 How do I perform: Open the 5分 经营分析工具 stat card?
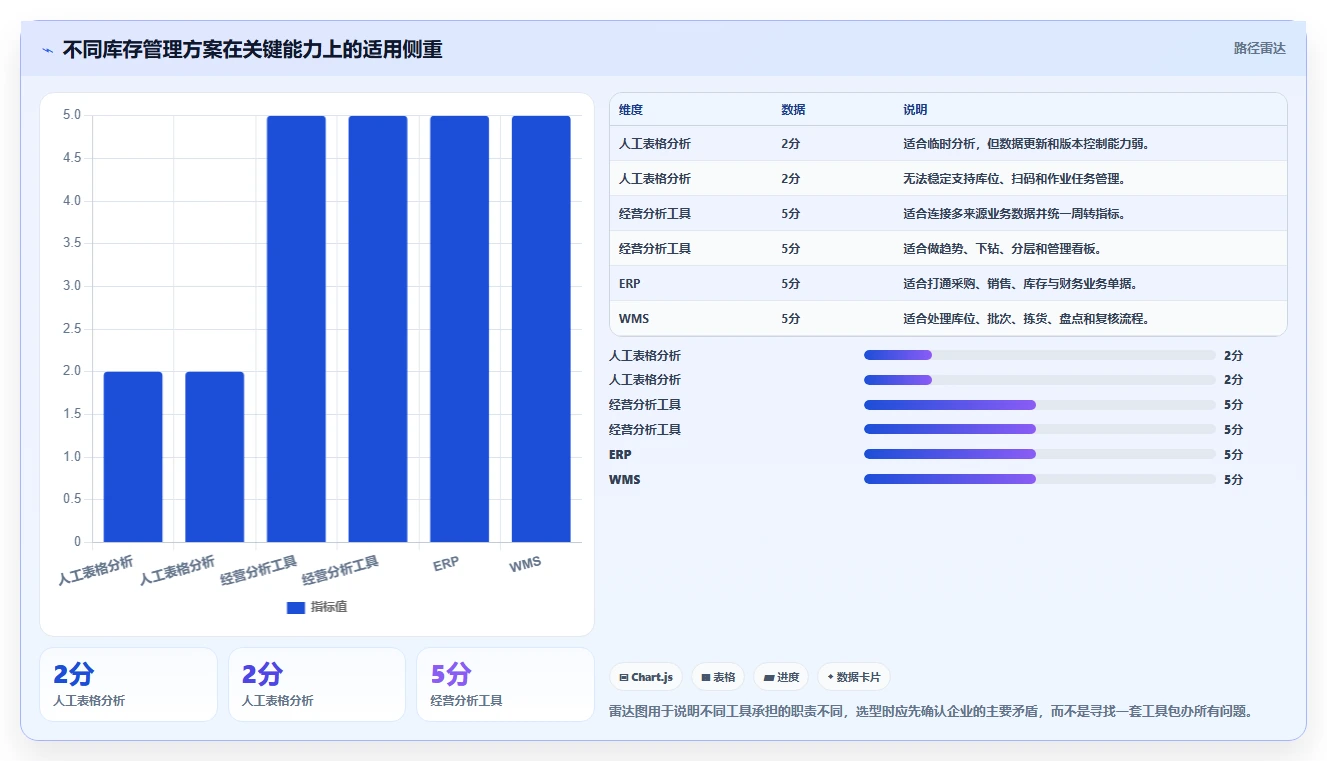tap(505, 684)
